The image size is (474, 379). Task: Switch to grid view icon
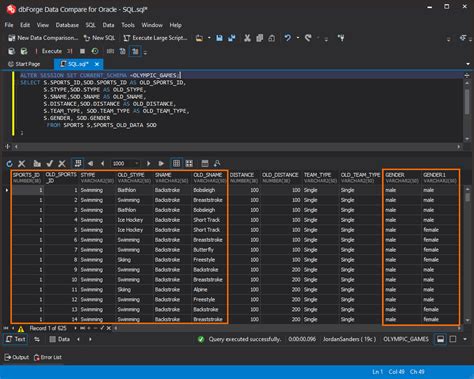(x=176, y=163)
